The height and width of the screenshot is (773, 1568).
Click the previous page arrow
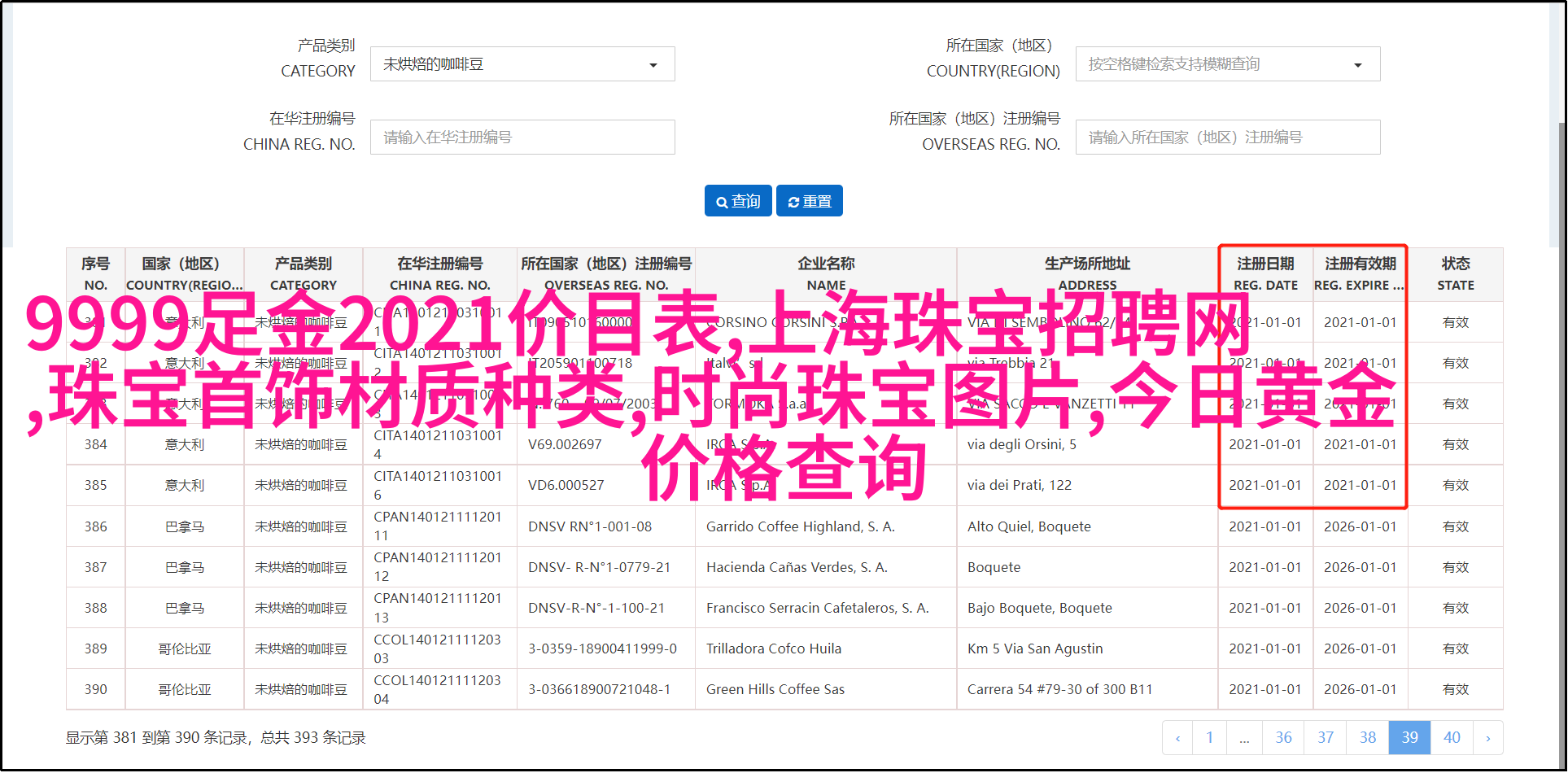click(1177, 738)
